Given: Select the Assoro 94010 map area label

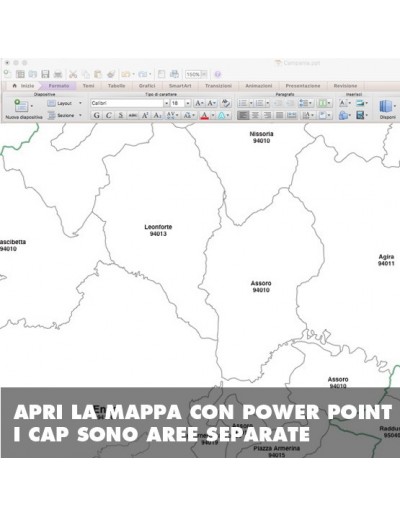Looking at the screenshot, I should [261, 287].
